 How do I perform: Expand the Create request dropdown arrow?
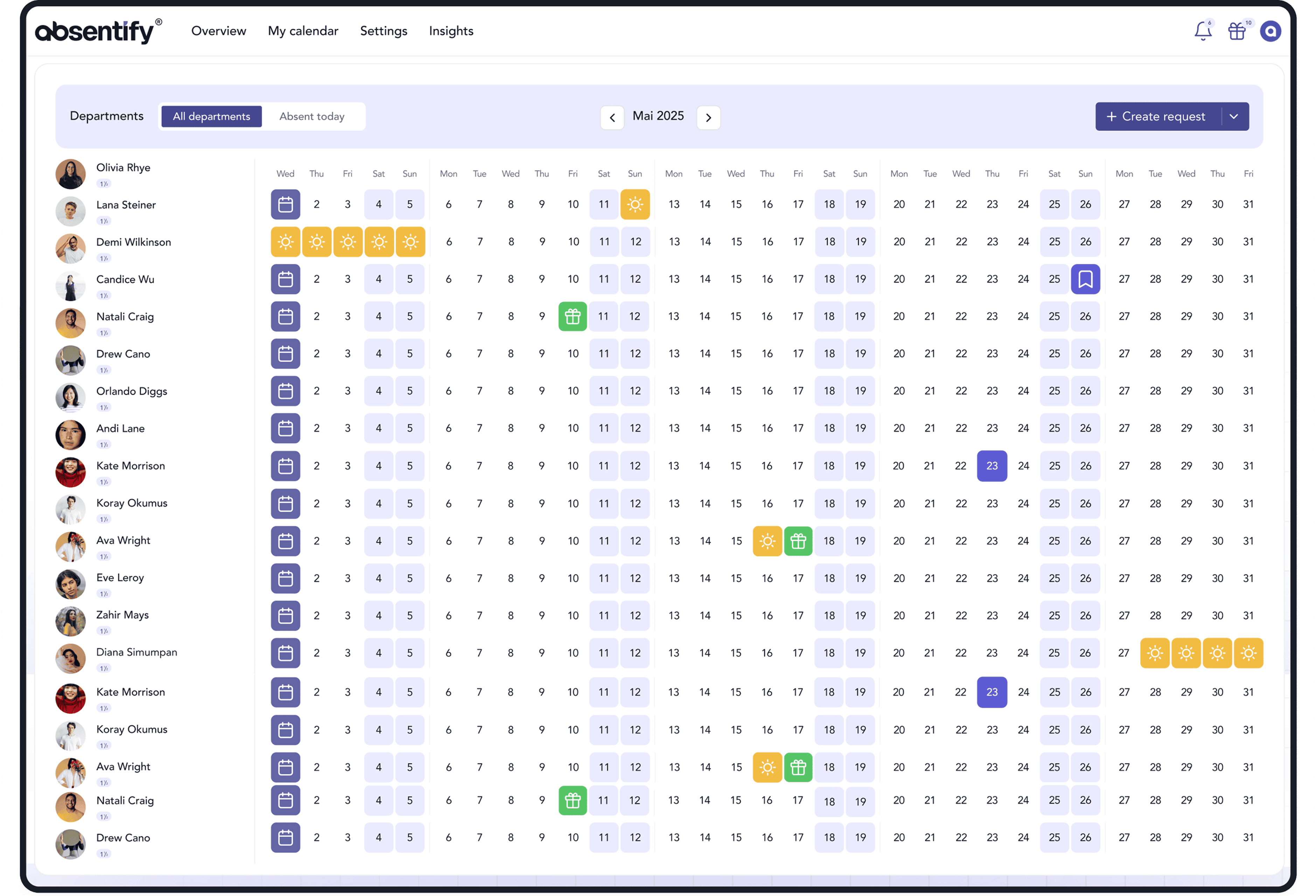point(1234,116)
